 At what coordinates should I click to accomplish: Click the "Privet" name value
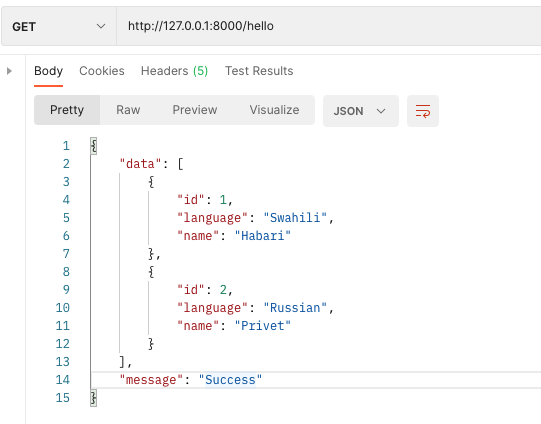coord(263,326)
